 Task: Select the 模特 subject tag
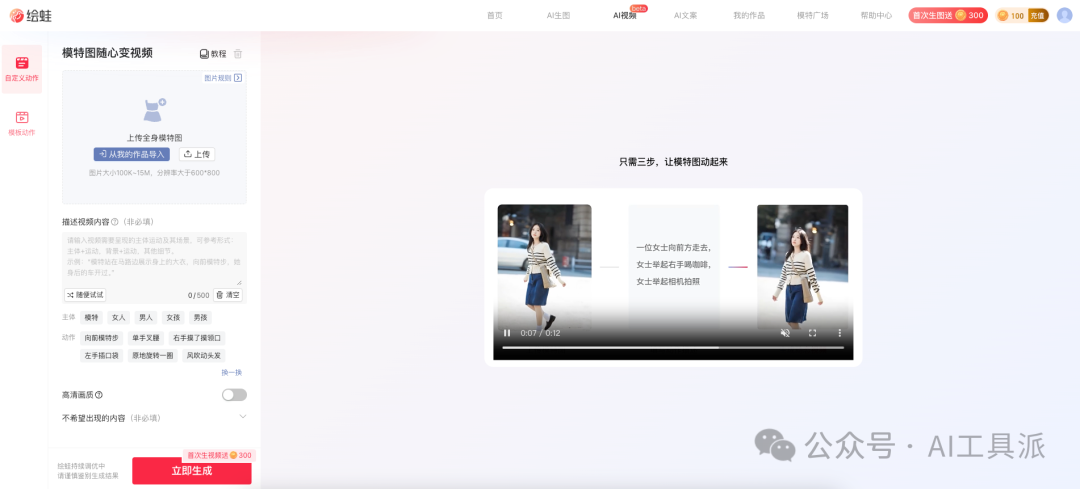pos(92,318)
